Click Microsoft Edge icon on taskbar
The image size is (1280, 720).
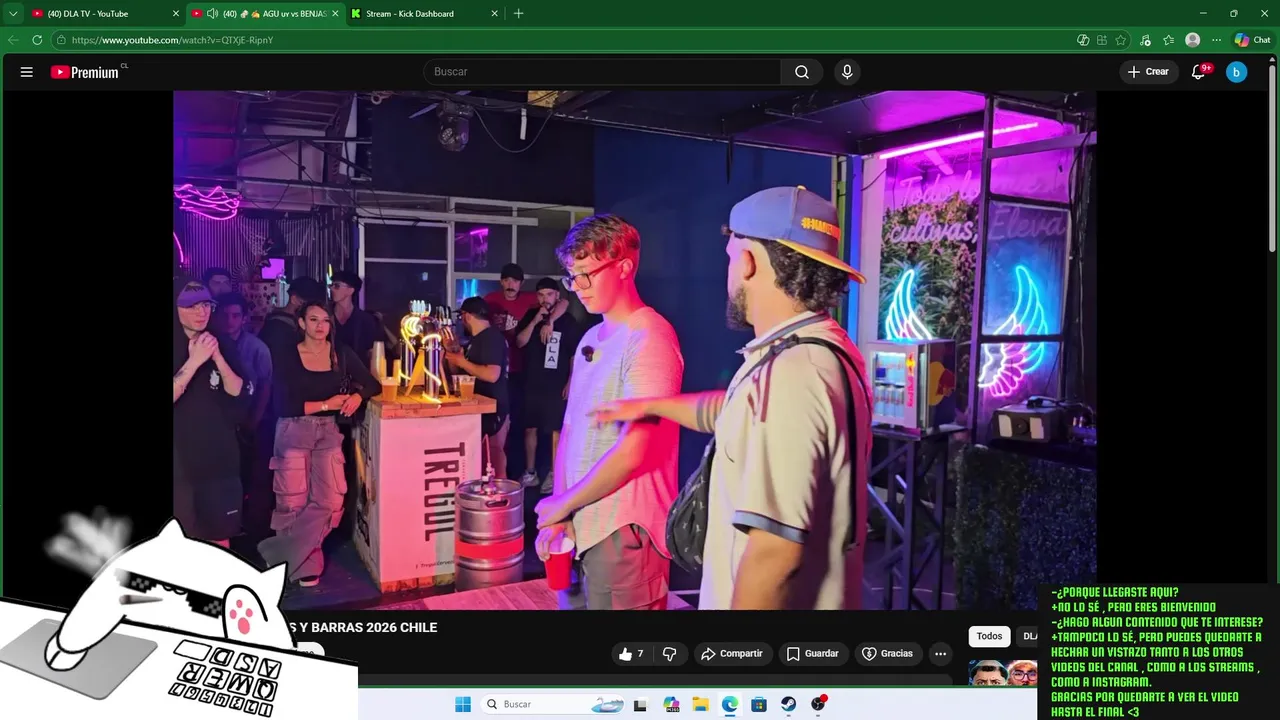(730, 704)
